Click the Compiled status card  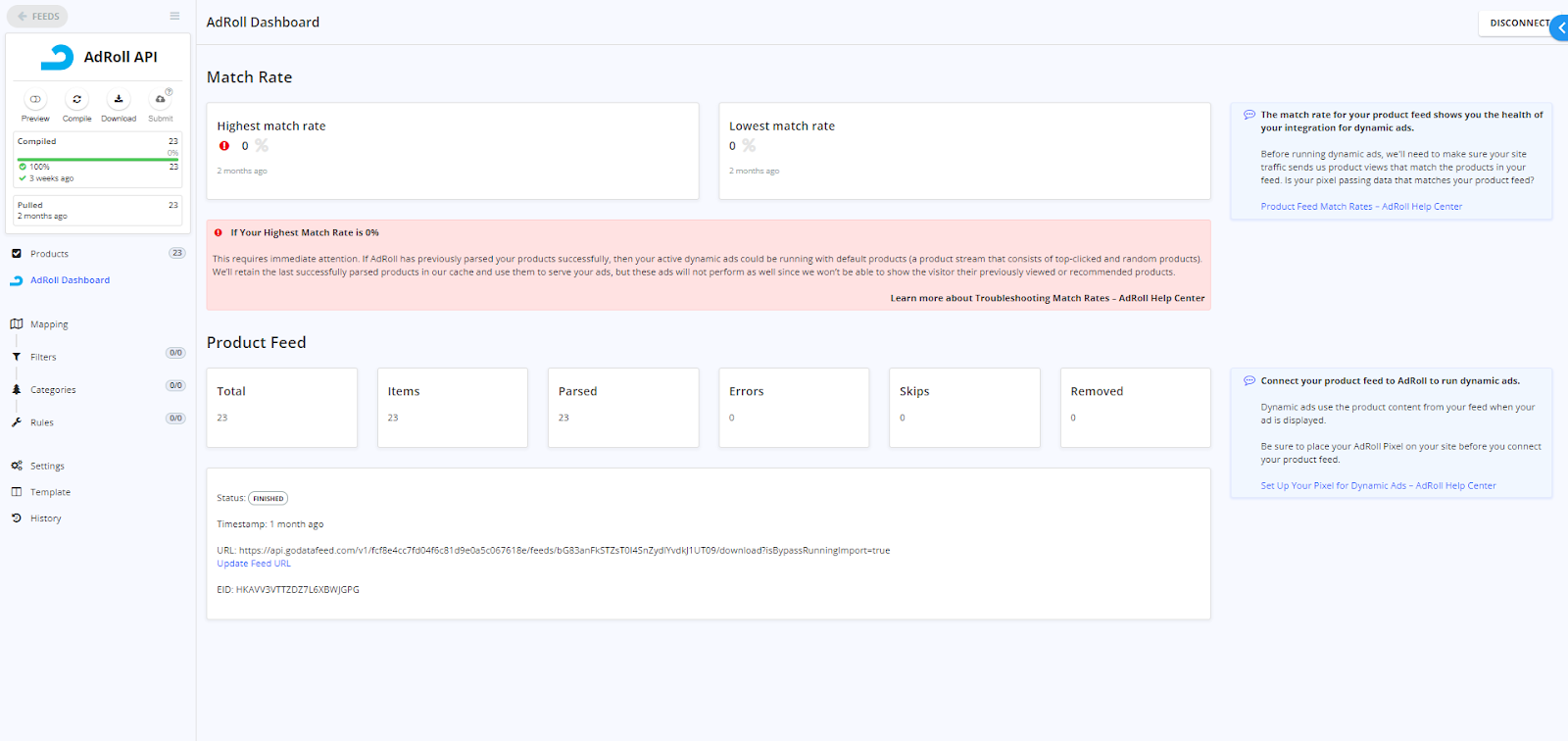pyautogui.click(x=98, y=160)
